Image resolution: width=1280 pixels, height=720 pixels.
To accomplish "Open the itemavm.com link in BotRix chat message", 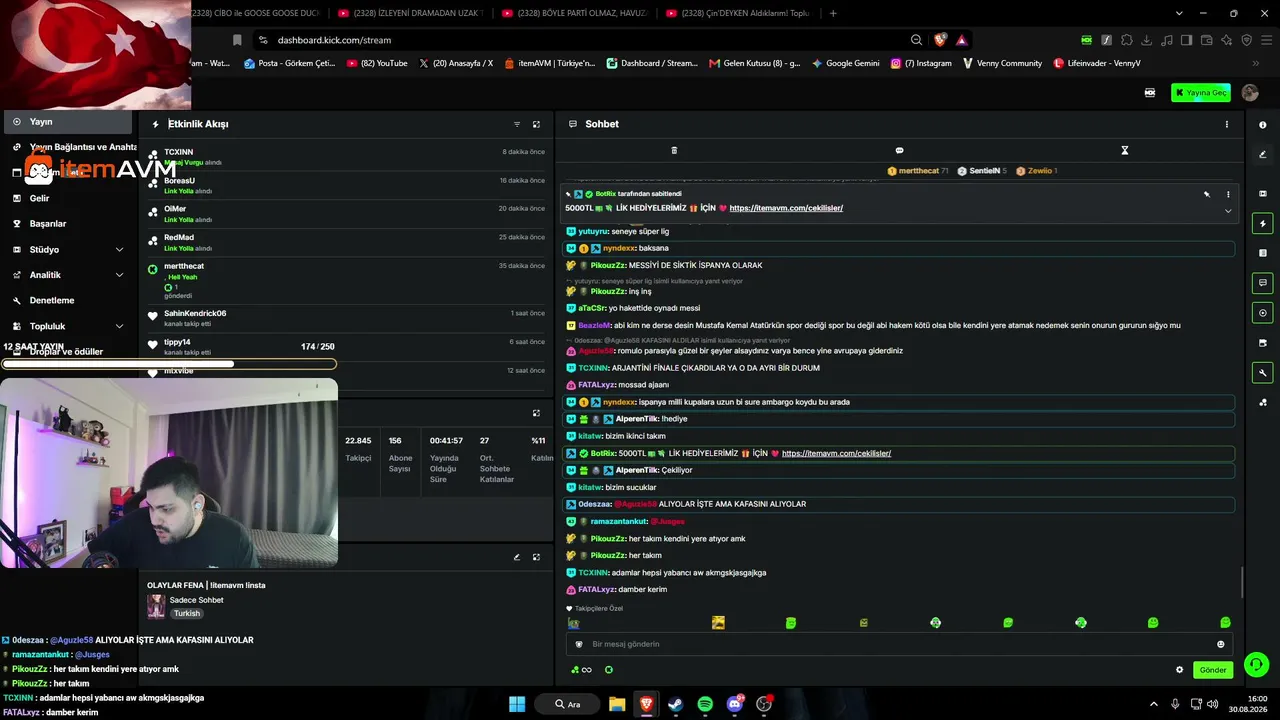I will 836,453.
